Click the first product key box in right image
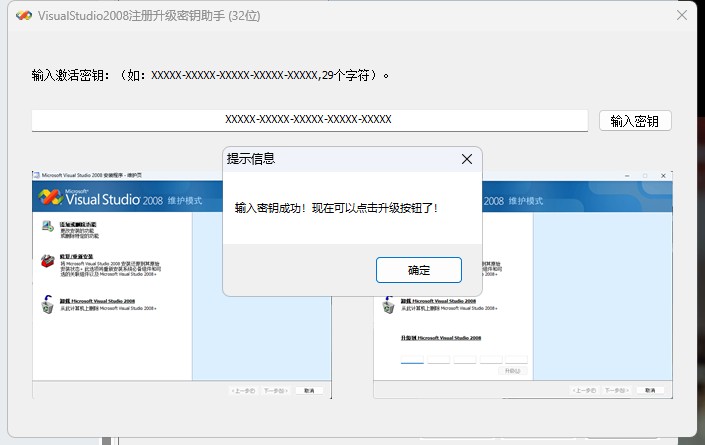This screenshot has height=445, width=705. 412,360
